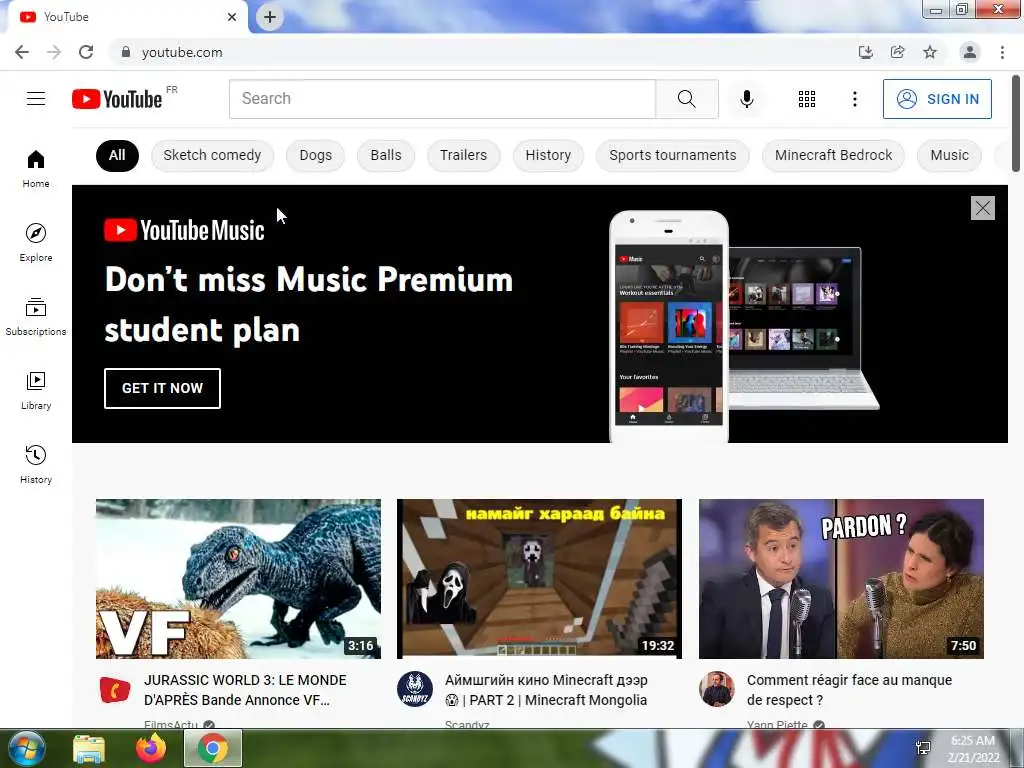
Task: Click browser forward arrow
Action: (54, 52)
